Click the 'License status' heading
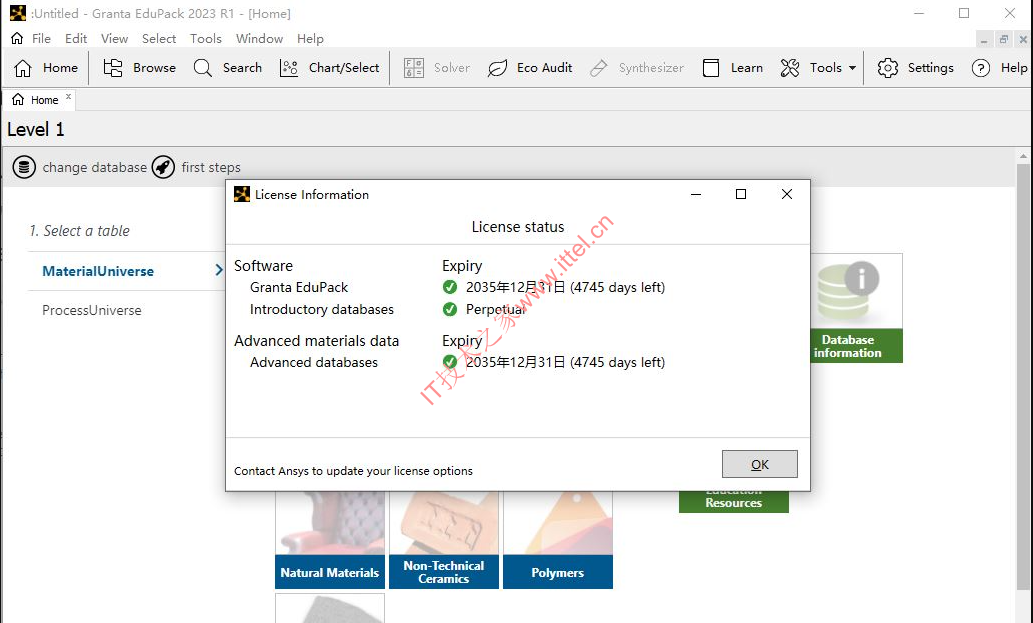The height and width of the screenshot is (623, 1033). coord(518,227)
